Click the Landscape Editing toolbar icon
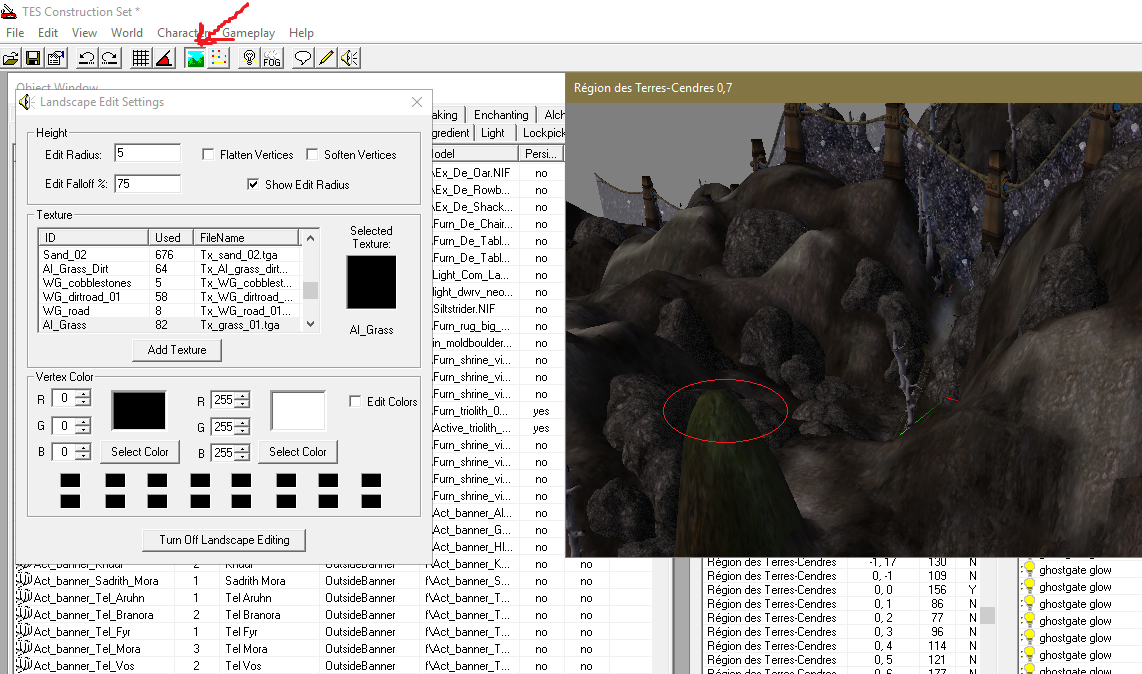Image resolution: width=1142 pixels, height=674 pixels. pyautogui.click(x=194, y=58)
